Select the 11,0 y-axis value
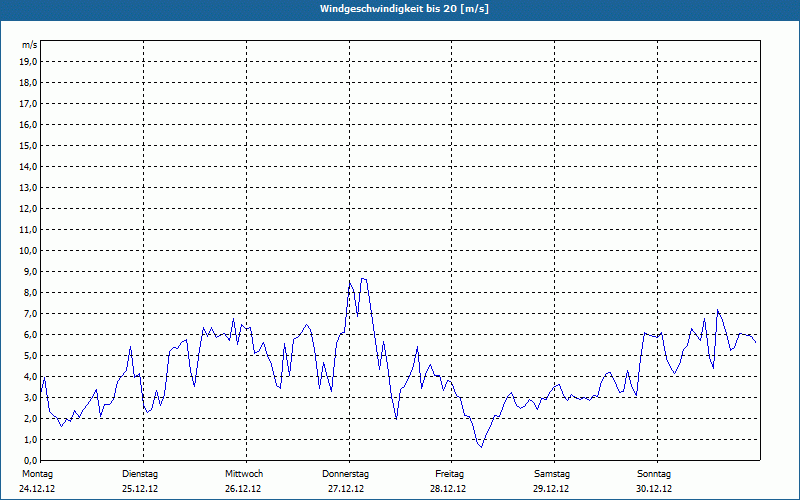Screen dimensions: 800x500 pos(28,230)
